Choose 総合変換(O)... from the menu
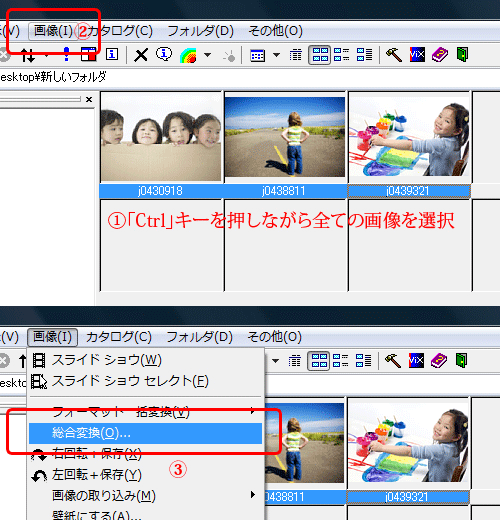 point(145,433)
